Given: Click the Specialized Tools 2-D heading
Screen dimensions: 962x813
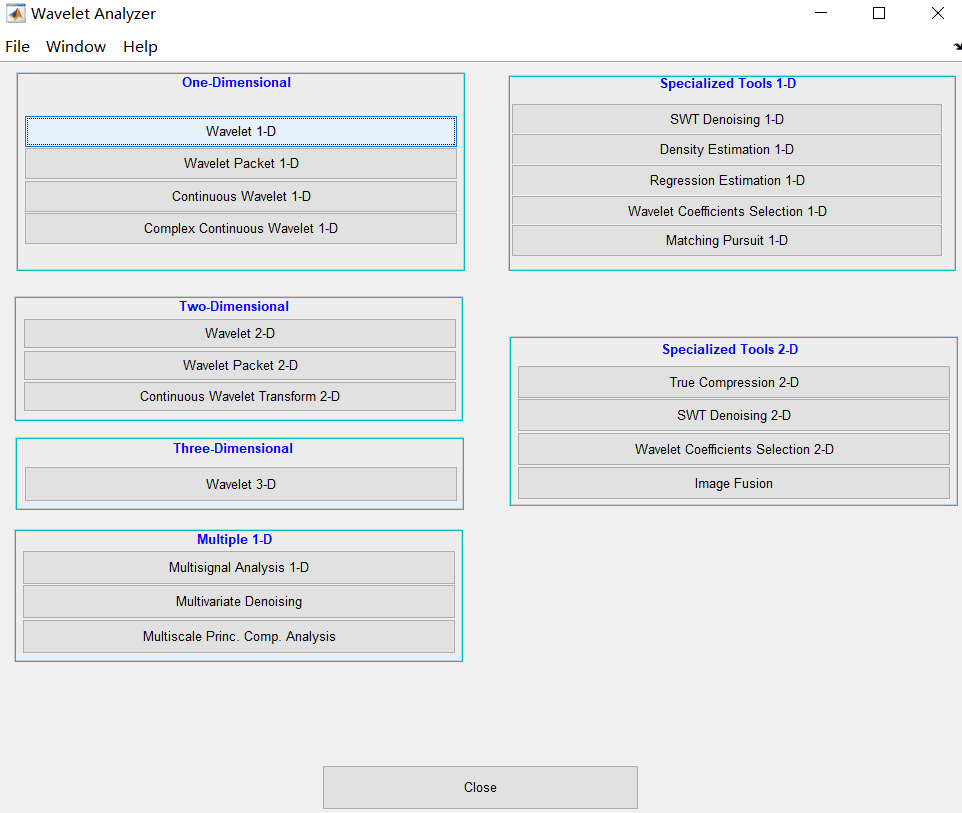Looking at the screenshot, I should click(730, 349).
